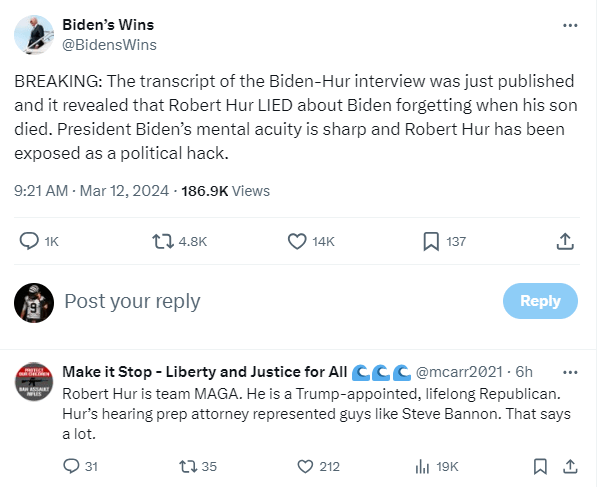Open the Make it Stop profile avatar
Image resolution: width=609 pixels, height=487 pixels.
point(34,382)
